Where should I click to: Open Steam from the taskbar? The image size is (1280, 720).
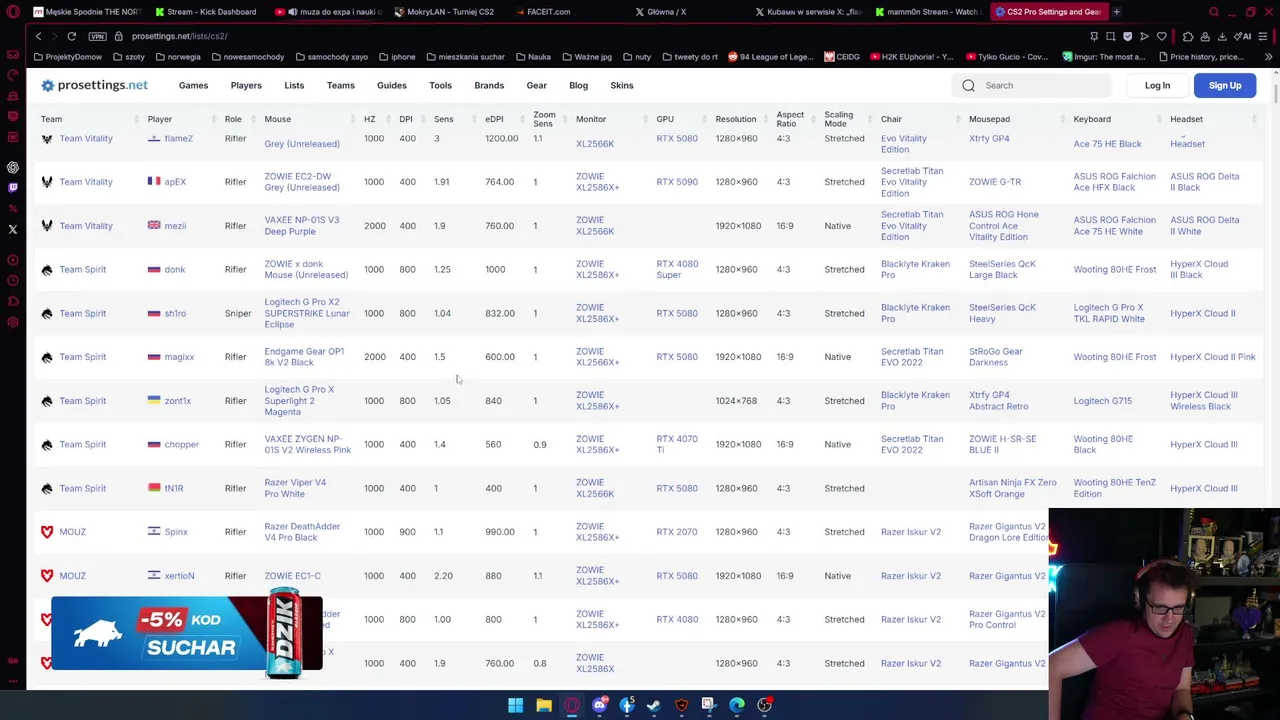pyautogui.click(x=653, y=705)
